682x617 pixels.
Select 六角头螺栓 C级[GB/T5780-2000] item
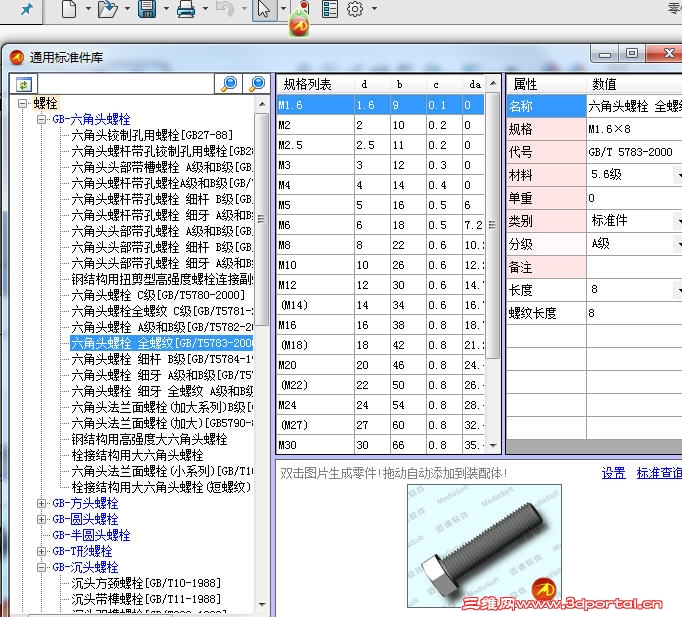pos(158,295)
